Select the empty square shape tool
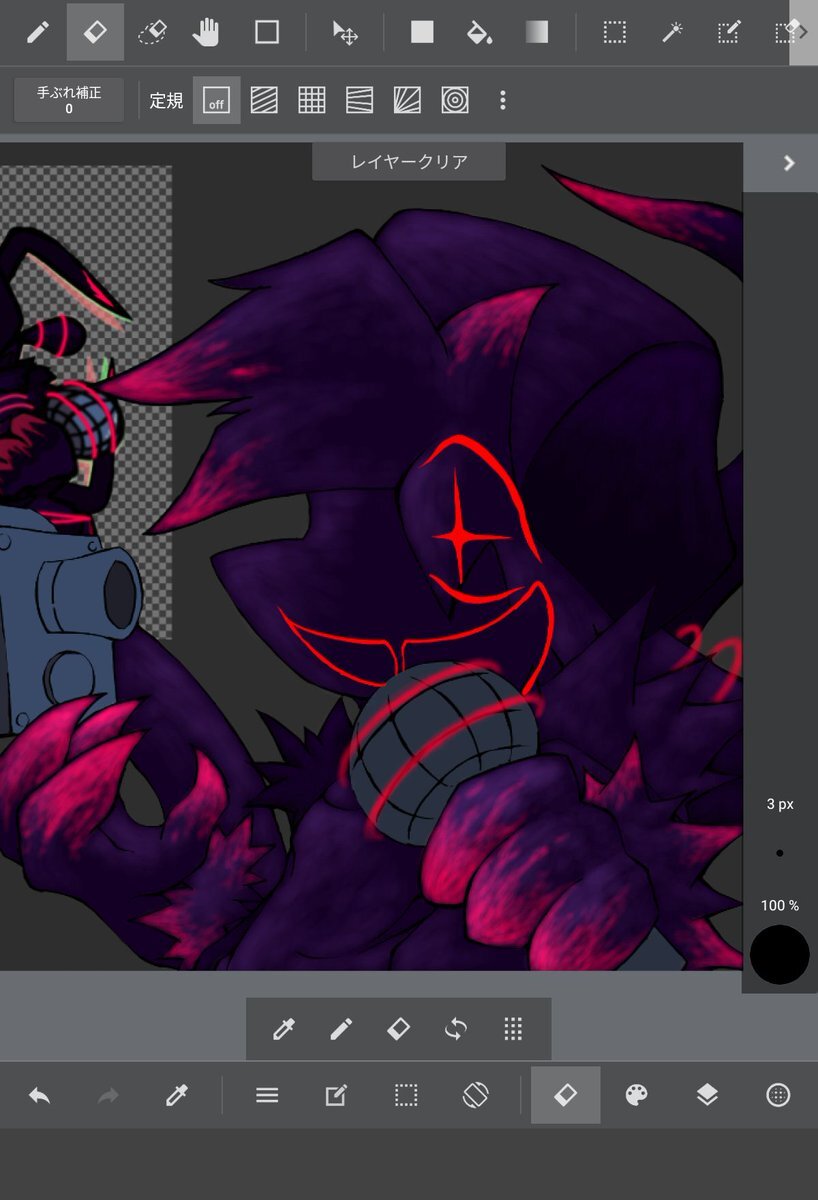Viewport: 818px width, 1200px height. pyautogui.click(x=267, y=32)
